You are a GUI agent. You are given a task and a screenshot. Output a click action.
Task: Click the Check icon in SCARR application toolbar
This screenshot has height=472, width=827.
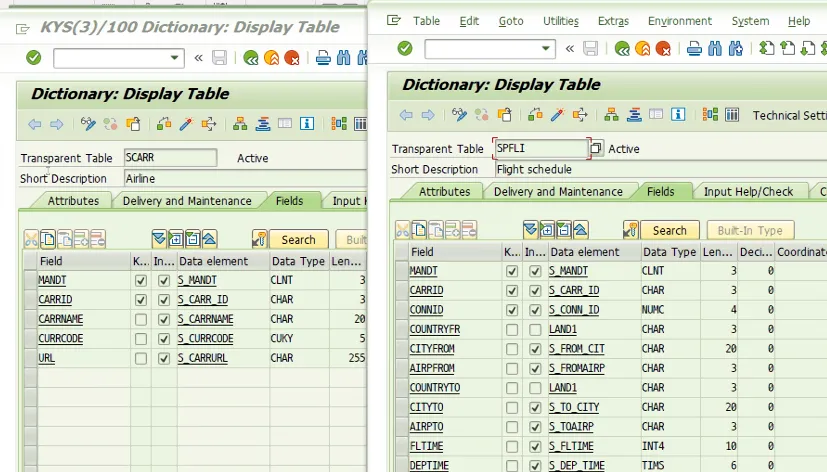pos(164,124)
